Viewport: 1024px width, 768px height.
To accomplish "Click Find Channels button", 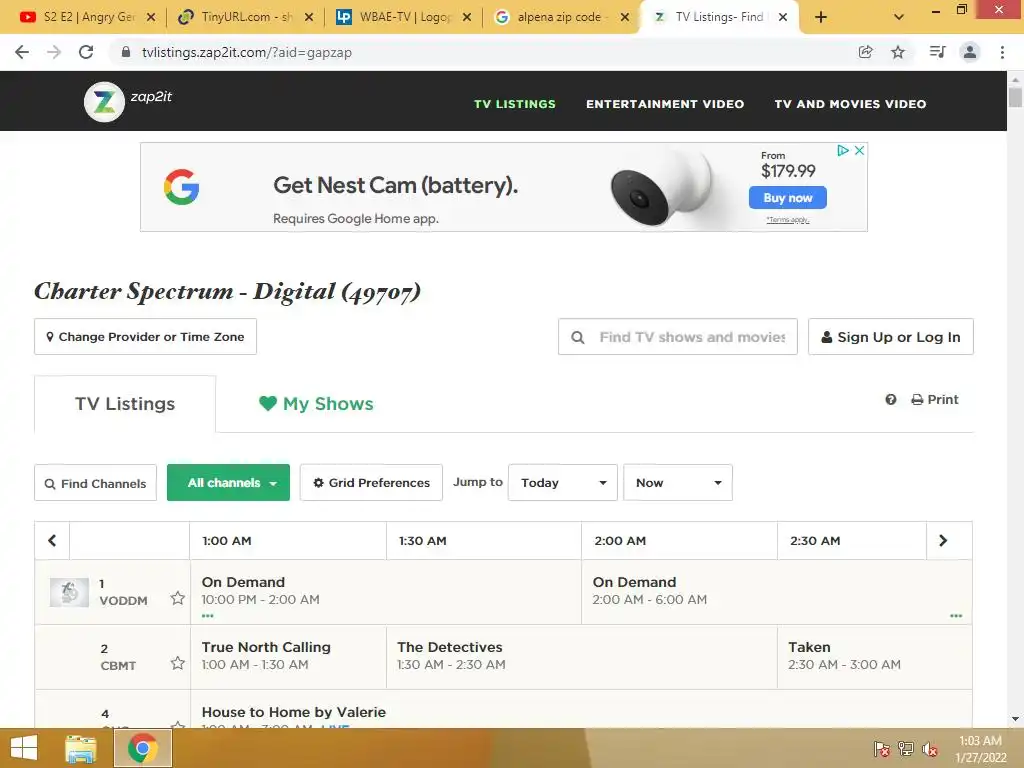I will (x=95, y=483).
